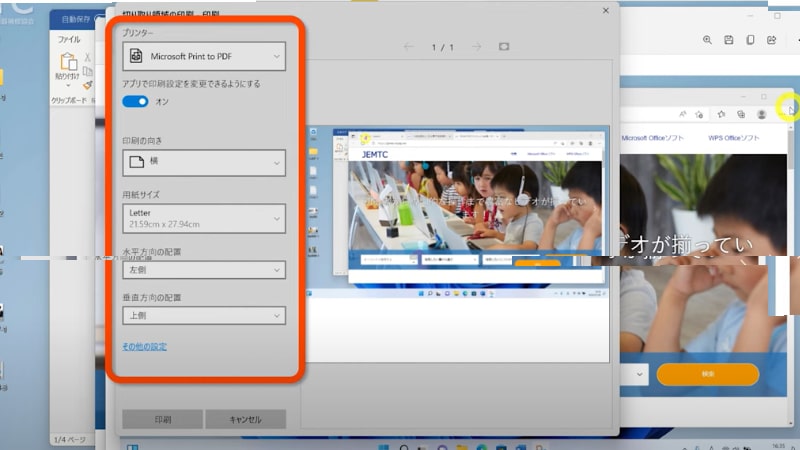Open the Microsoft Print to PDF printer dropdown
Image resolution: width=800 pixels, height=450 pixels.
coord(204,56)
